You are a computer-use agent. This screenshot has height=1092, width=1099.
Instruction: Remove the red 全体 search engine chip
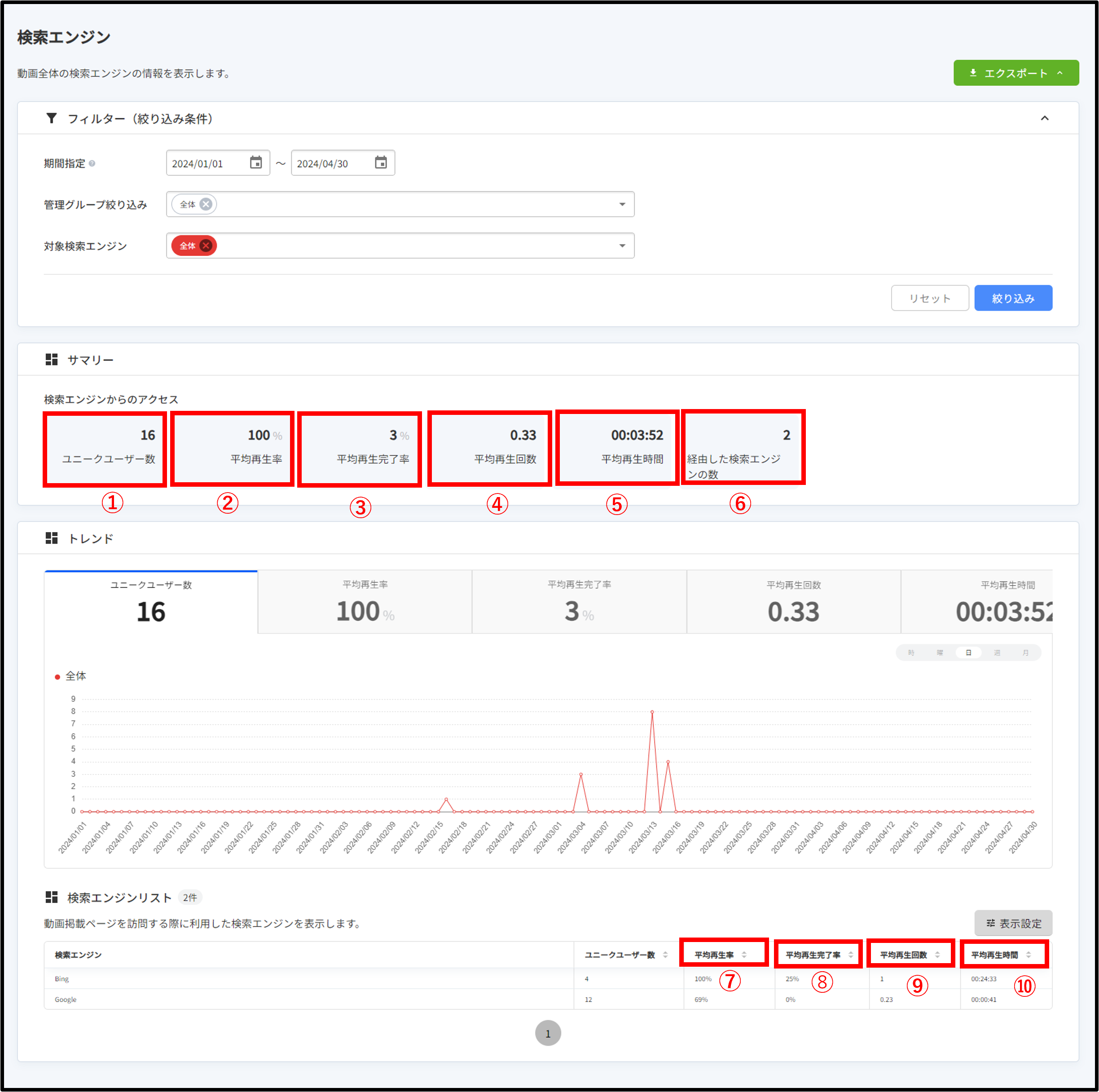tap(206, 246)
